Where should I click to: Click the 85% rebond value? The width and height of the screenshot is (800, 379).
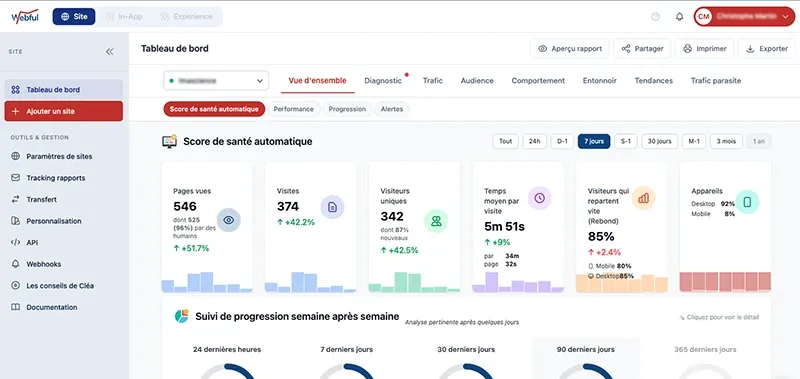(601, 237)
